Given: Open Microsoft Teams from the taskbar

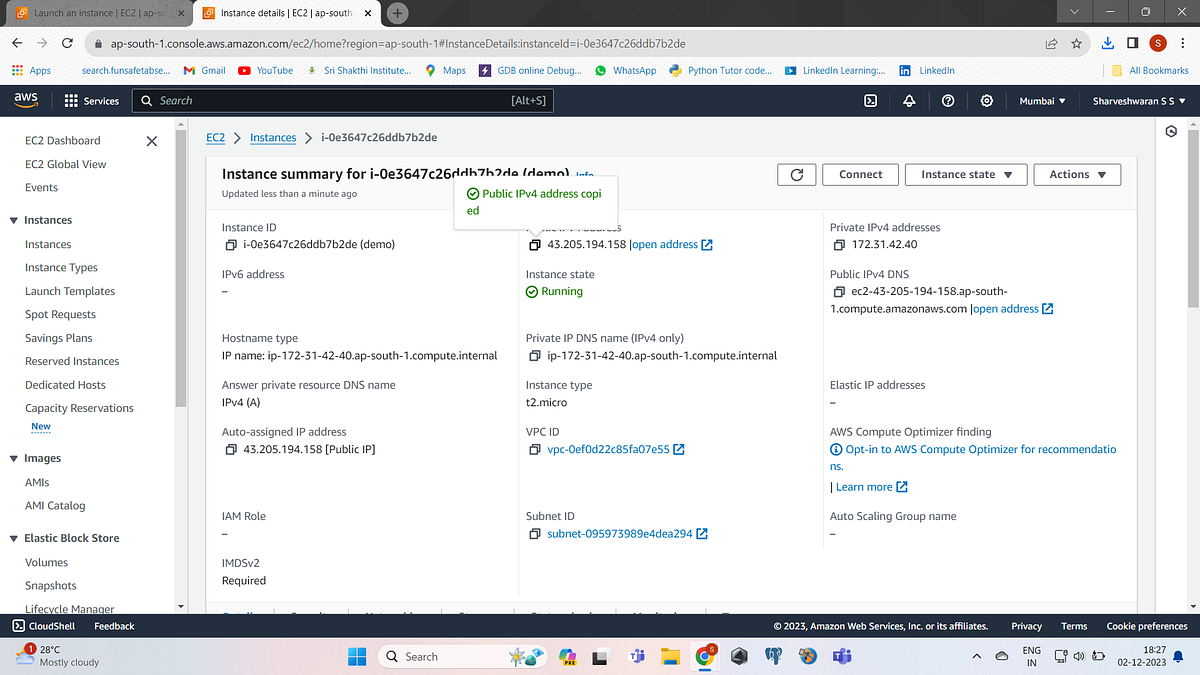Looking at the screenshot, I should (841, 657).
